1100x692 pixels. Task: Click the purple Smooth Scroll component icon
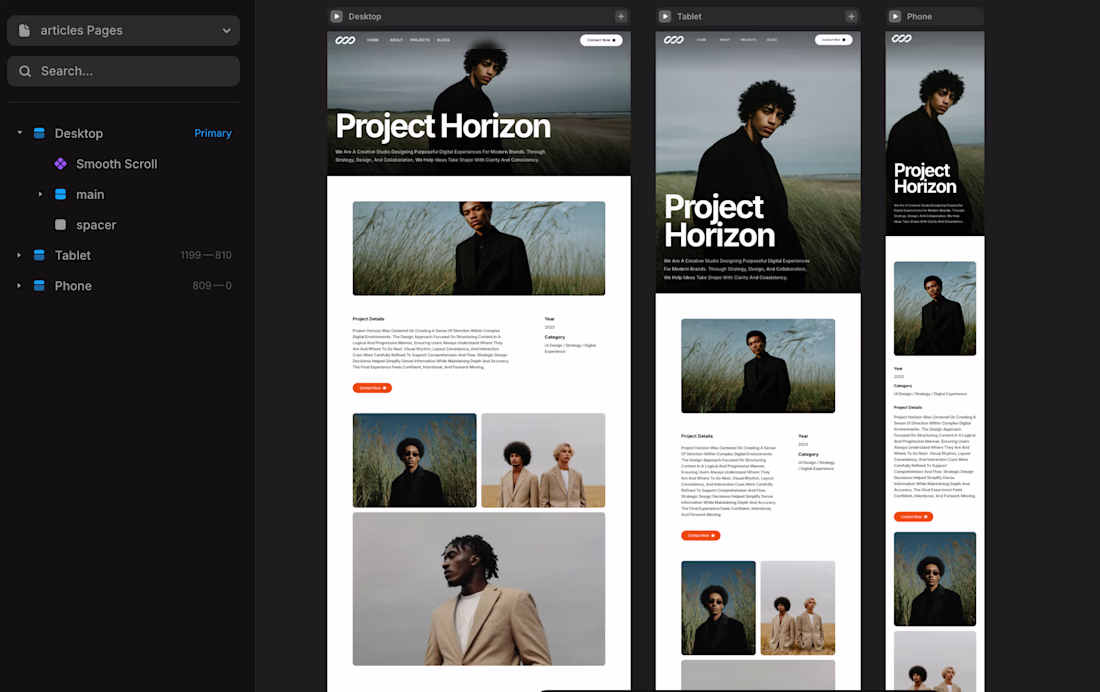61,164
